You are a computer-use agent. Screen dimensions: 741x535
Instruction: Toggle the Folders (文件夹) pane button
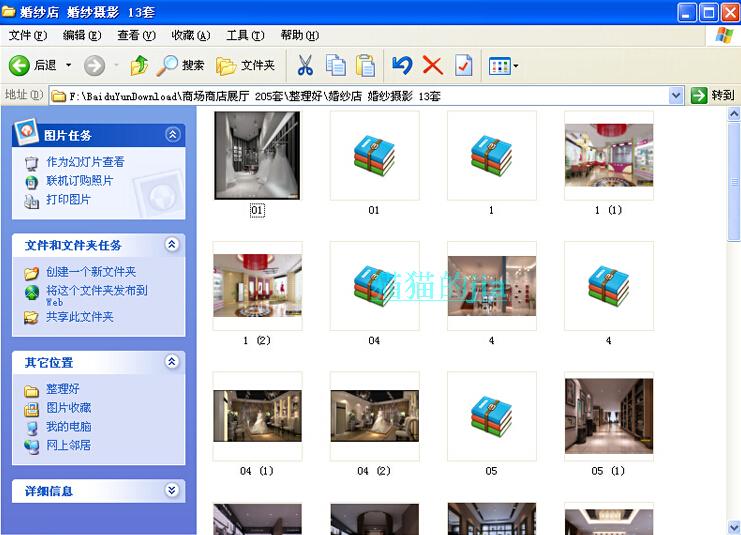click(x=245, y=66)
